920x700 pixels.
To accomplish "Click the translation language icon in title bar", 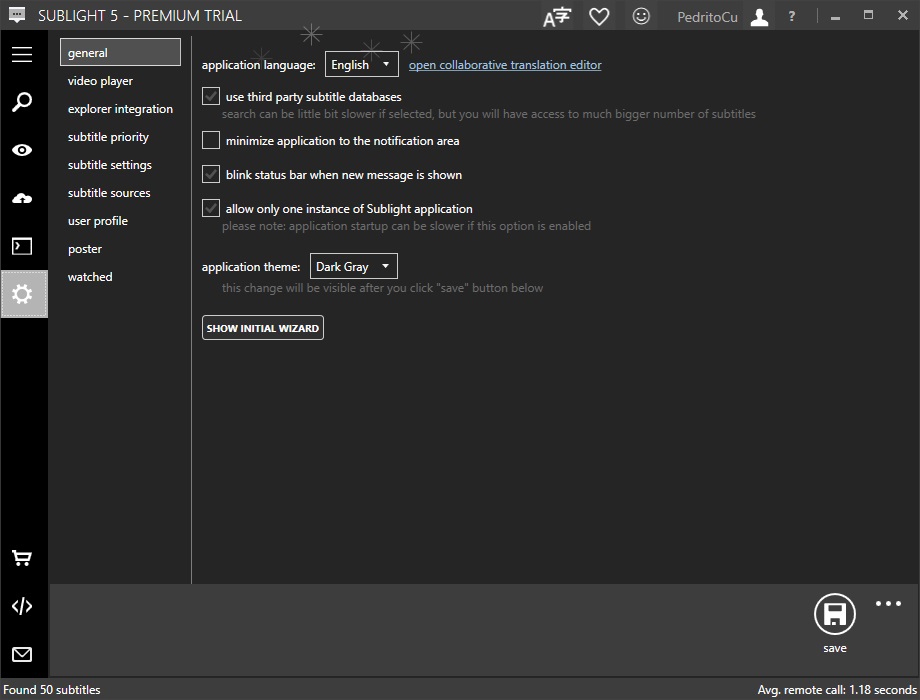I will click(557, 16).
